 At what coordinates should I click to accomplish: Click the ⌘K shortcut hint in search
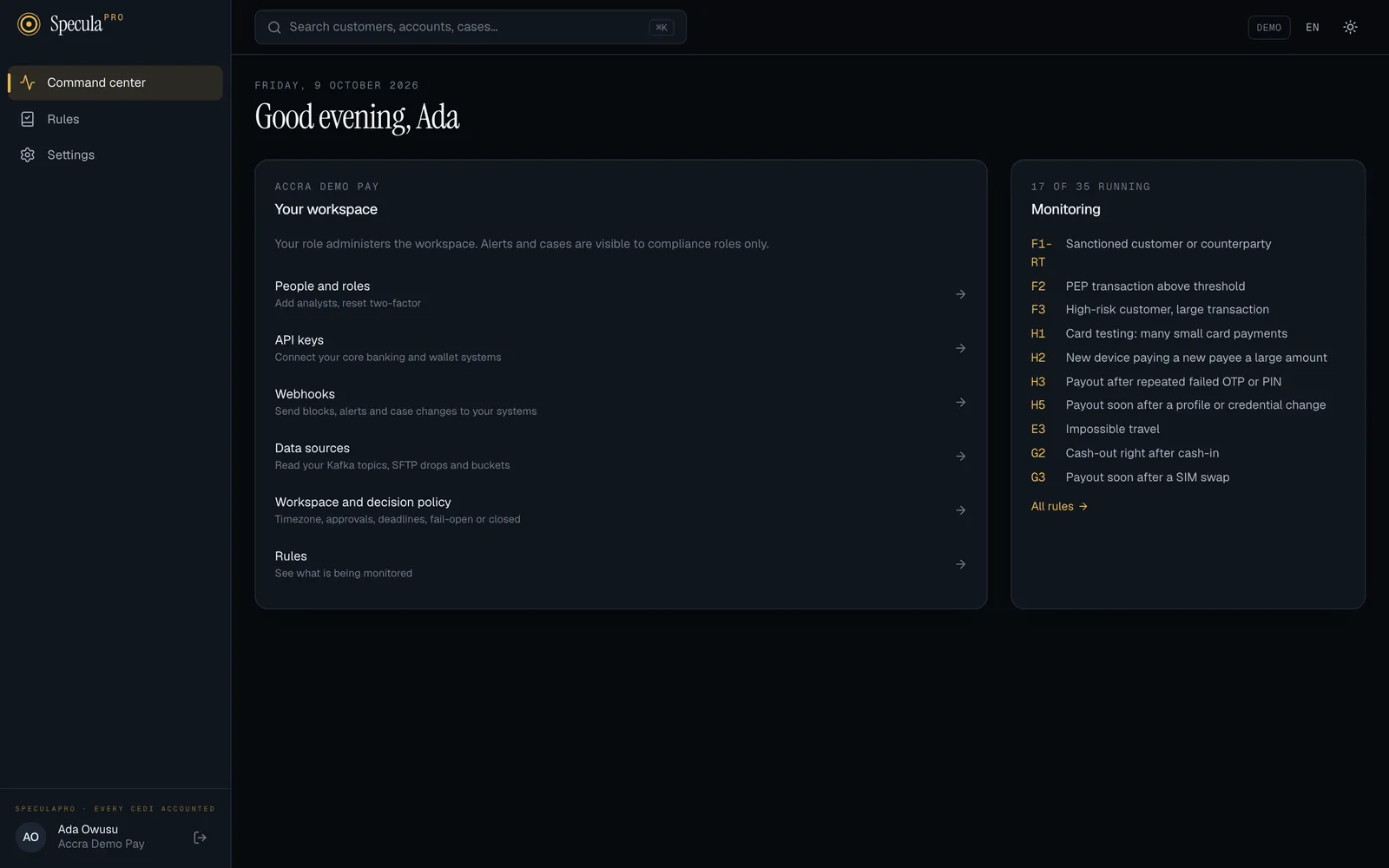(662, 28)
